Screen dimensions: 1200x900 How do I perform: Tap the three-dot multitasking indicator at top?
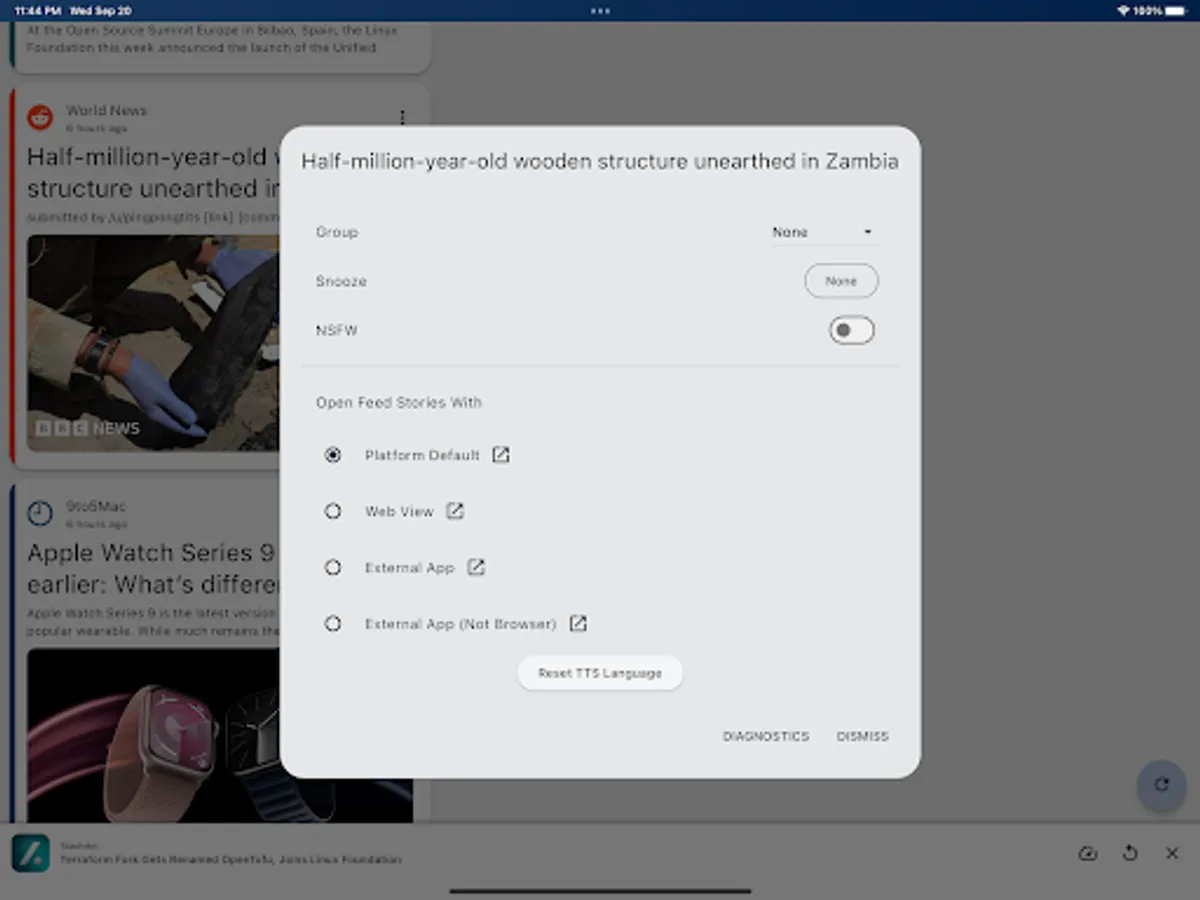(x=600, y=11)
